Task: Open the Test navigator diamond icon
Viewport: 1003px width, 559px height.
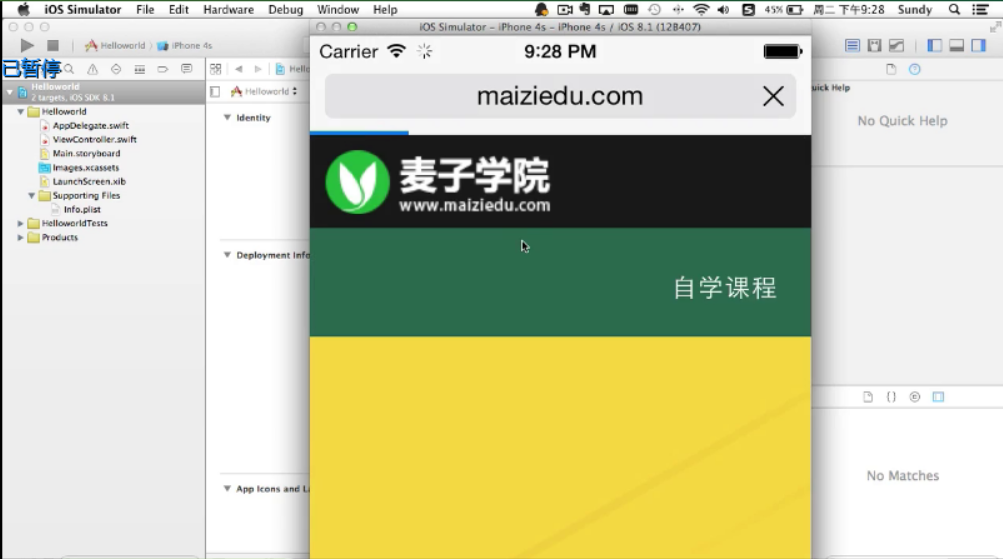Action: tap(116, 69)
